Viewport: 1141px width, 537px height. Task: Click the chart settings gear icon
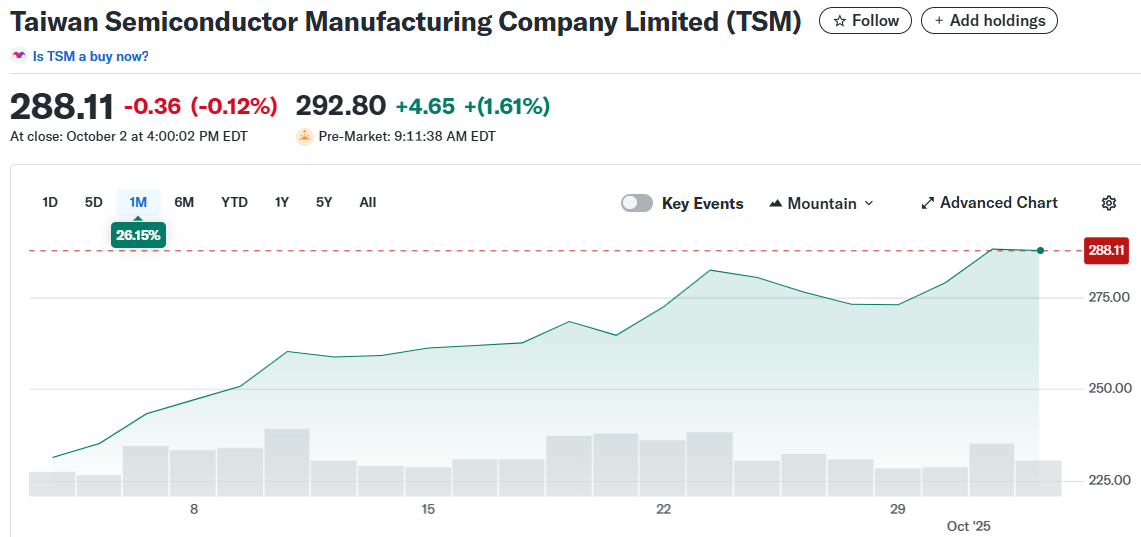[1108, 203]
